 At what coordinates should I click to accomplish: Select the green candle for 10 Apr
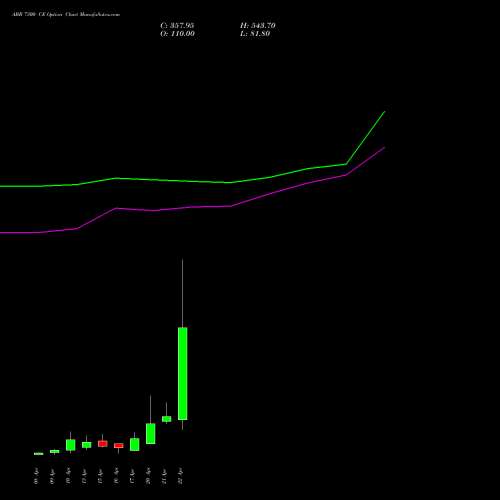coord(70,445)
